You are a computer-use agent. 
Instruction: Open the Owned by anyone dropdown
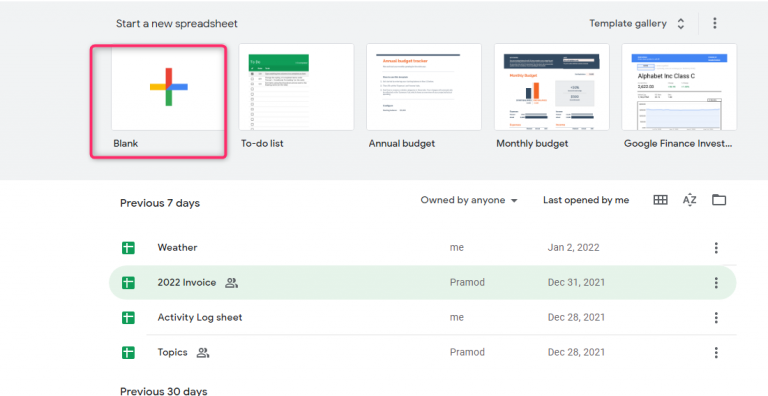click(x=469, y=200)
